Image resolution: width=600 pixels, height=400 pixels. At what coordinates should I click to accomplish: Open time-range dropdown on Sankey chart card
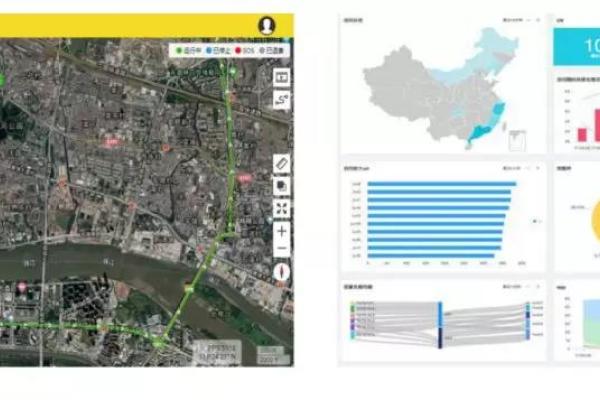[512, 286]
